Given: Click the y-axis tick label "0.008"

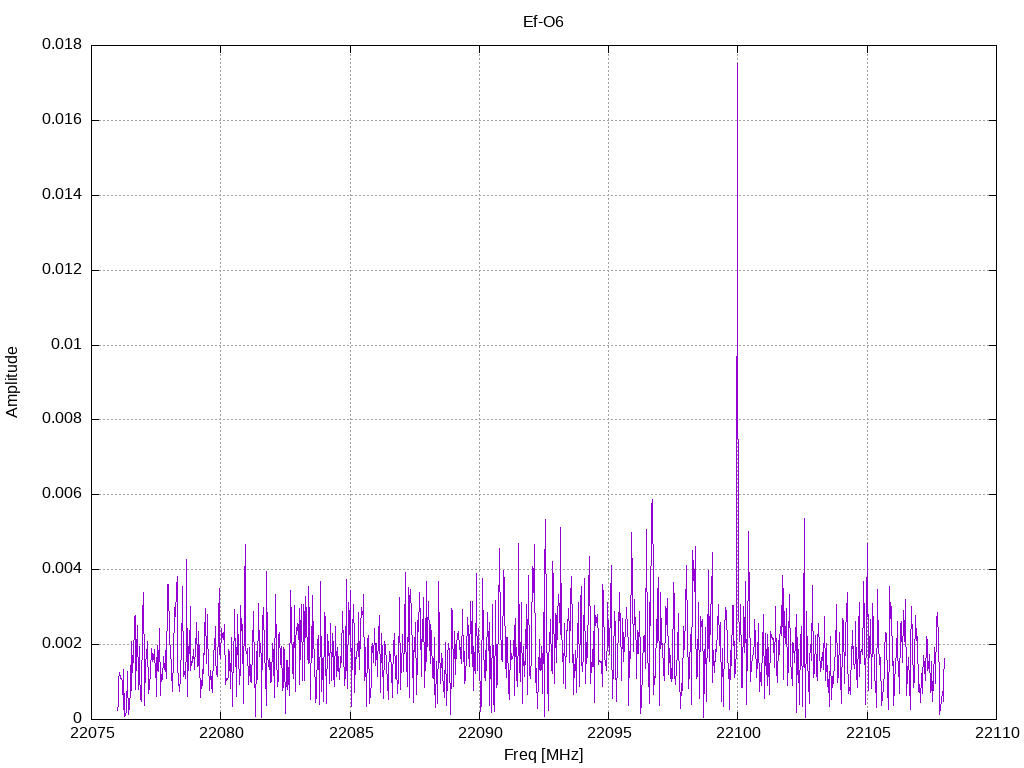Looking at the screenshot, I should (x=62, y=419).
